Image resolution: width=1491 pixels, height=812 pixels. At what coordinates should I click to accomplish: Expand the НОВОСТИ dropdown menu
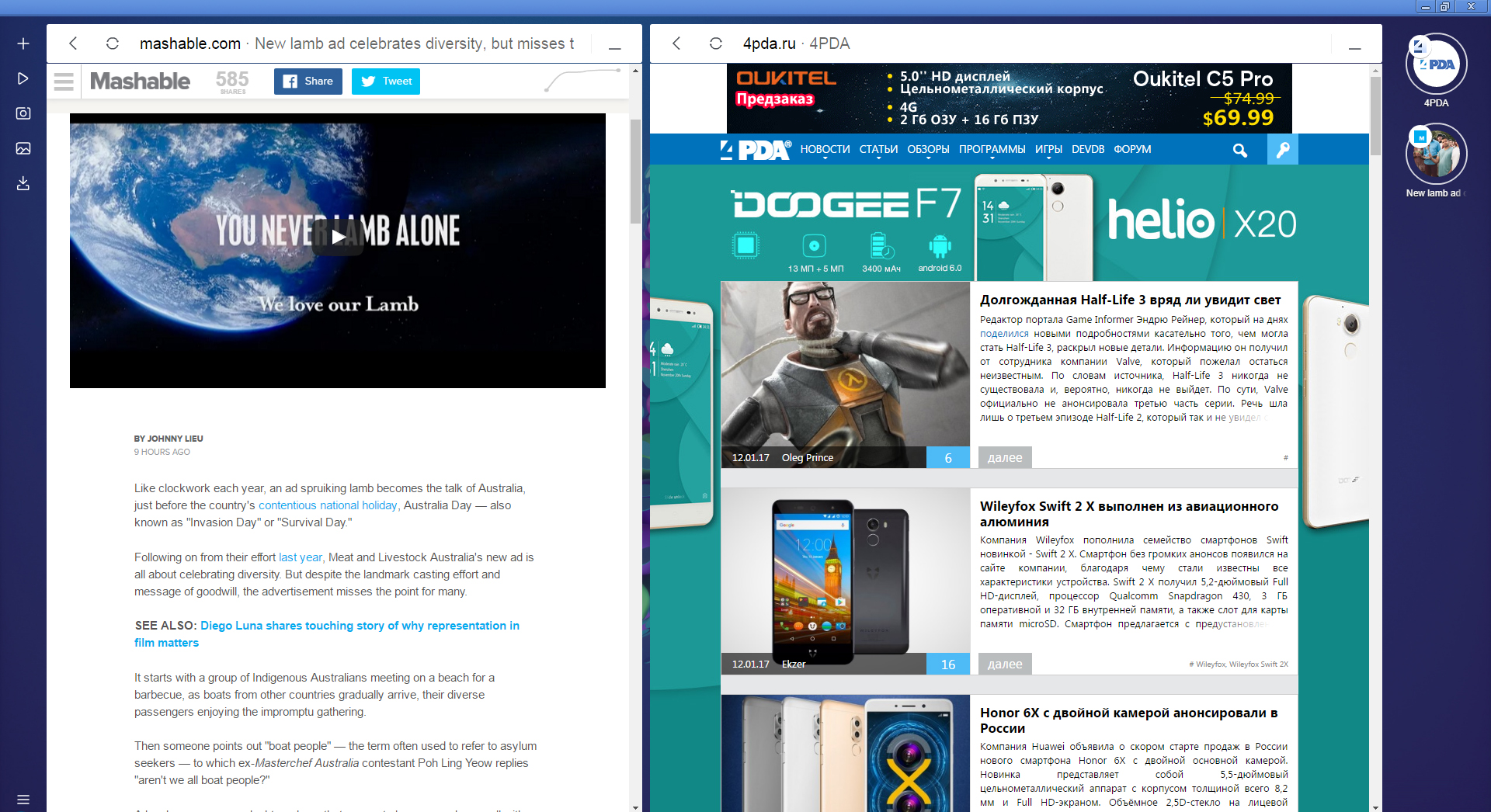[825, 150]
